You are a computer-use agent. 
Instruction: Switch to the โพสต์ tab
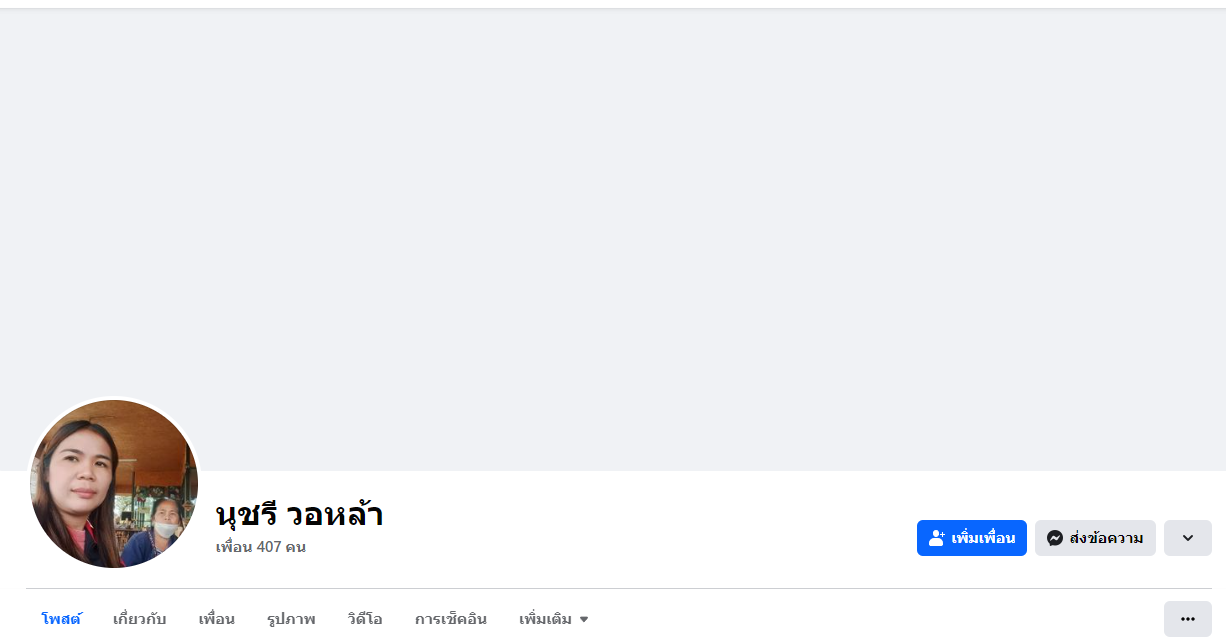click(61, 619)
